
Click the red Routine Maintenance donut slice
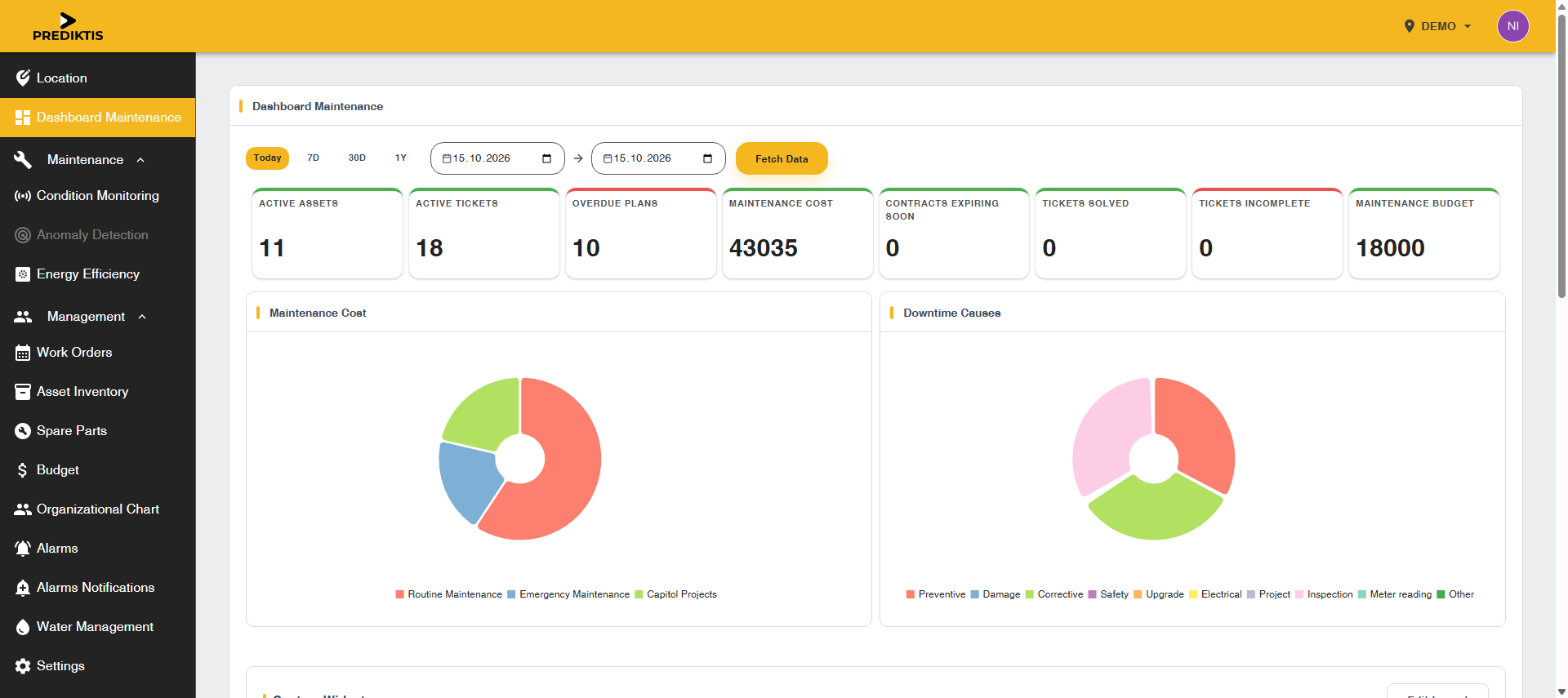pos(565,470)
